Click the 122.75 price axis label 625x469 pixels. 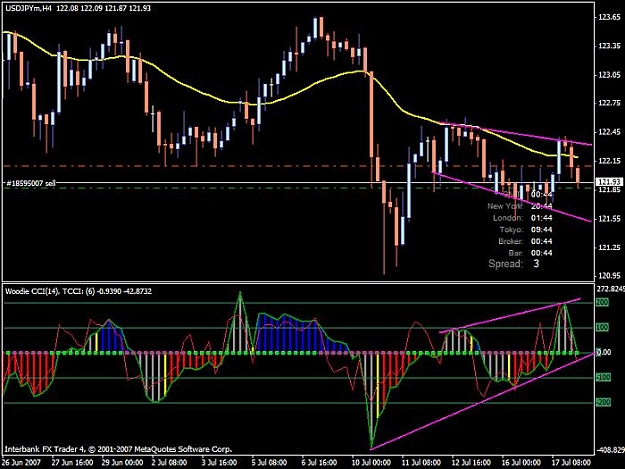point(609,104)
